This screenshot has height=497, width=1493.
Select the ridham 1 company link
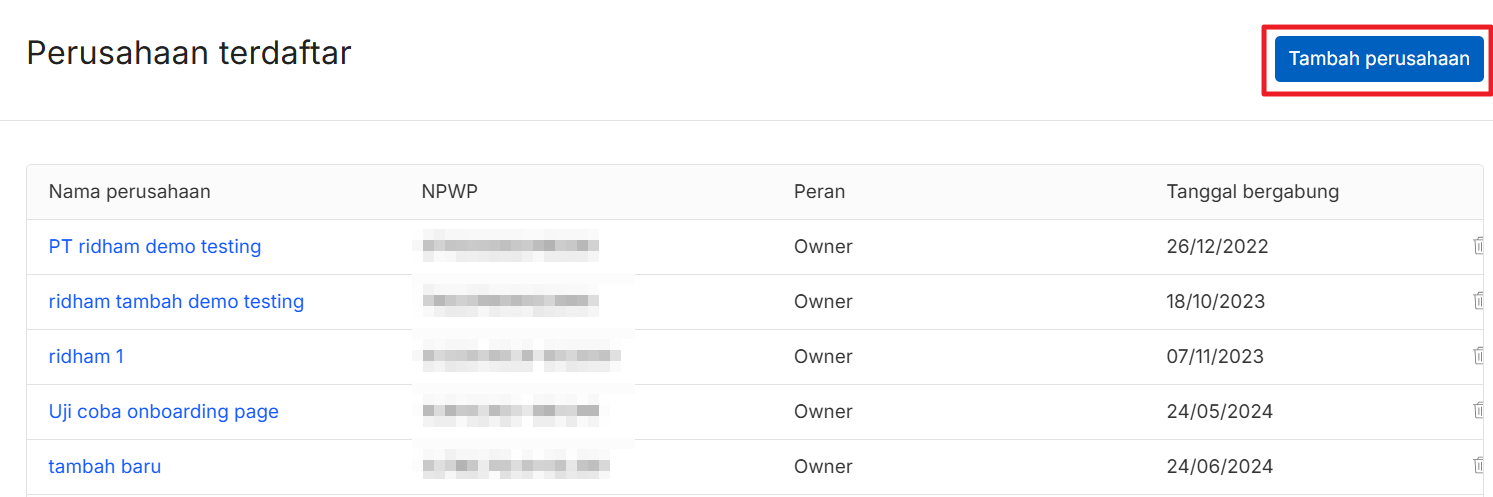click(x=86, y=356)
